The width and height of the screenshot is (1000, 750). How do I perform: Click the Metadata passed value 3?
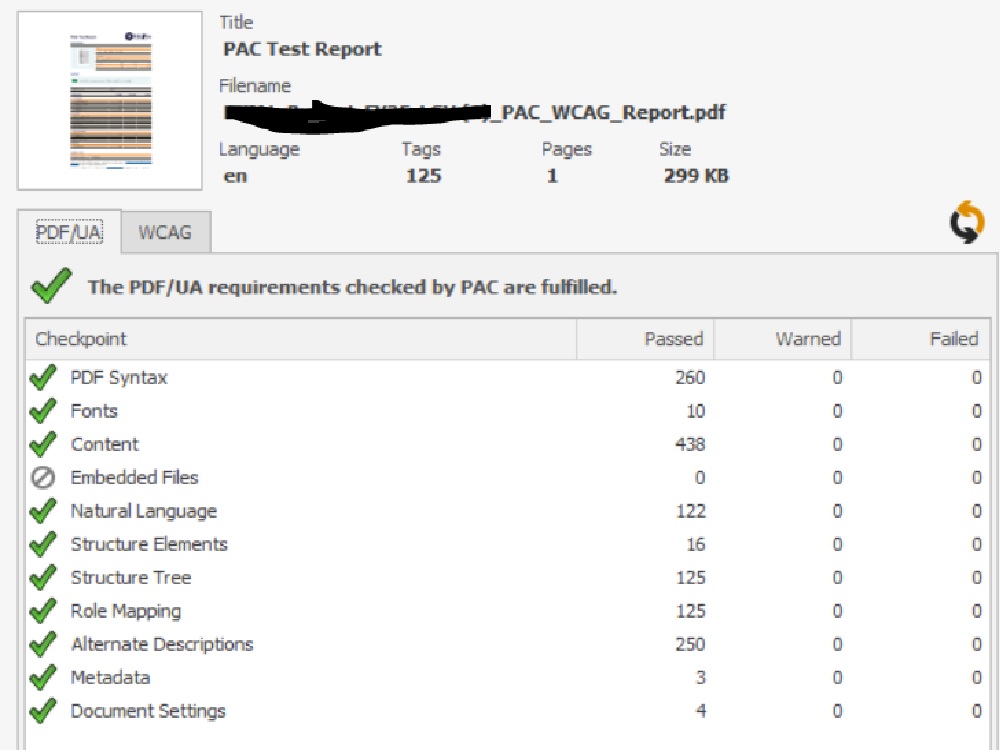click(x=700, y=677)
